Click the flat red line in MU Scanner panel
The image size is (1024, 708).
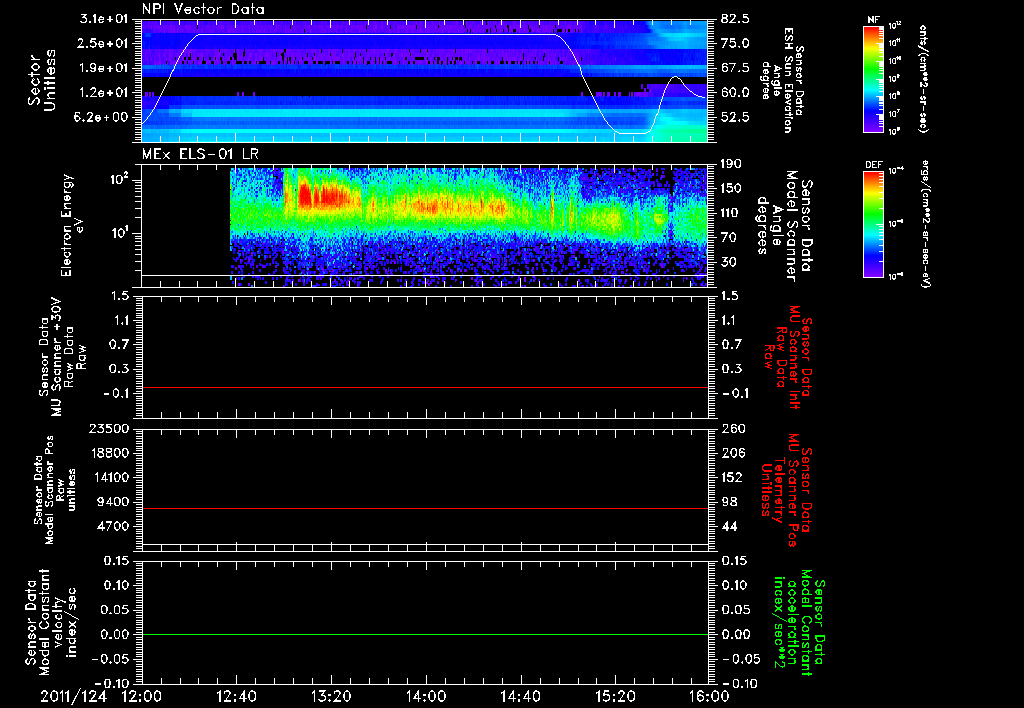tap(425, 387)
